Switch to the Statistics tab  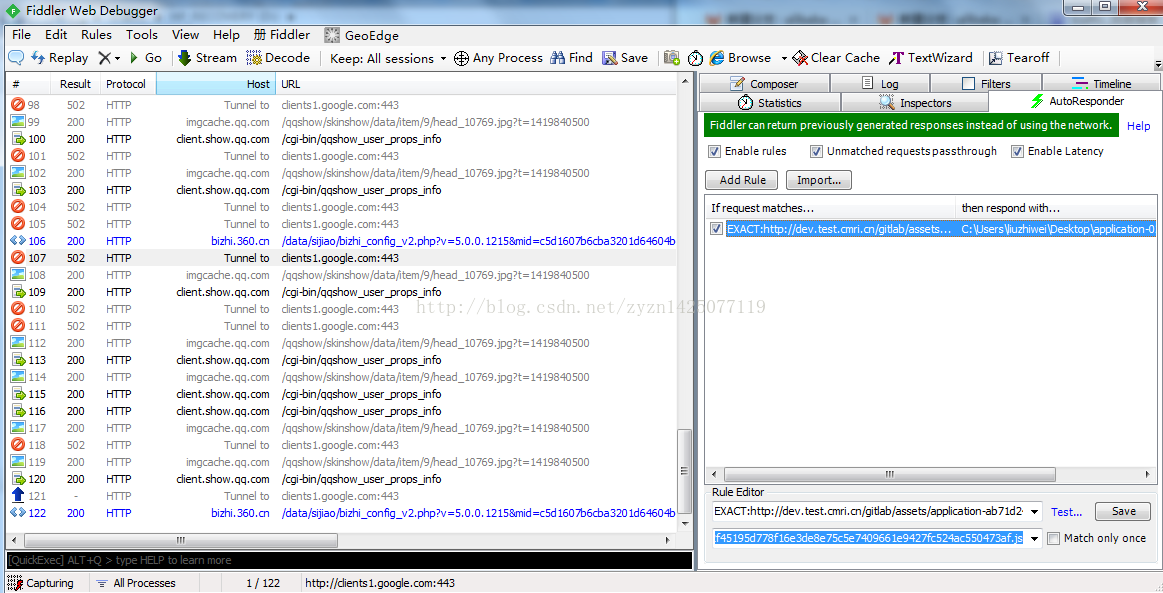pos(770,102)
